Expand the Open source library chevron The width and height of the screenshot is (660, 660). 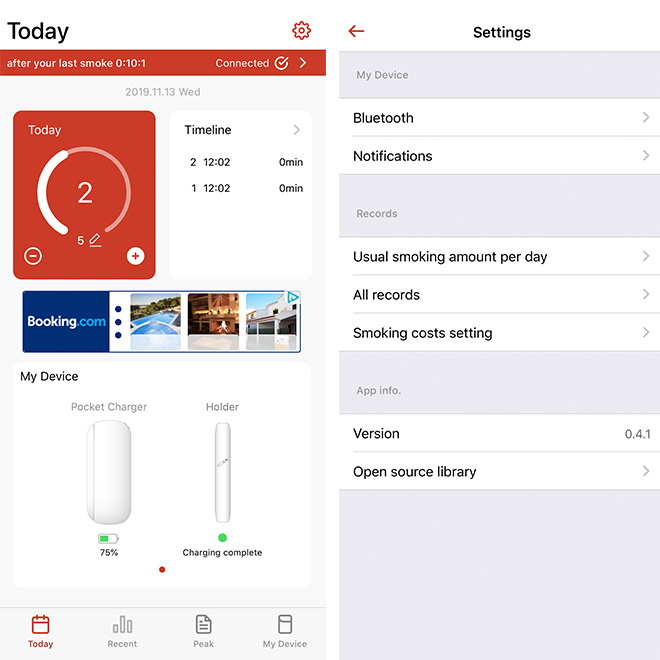[646, 471]
